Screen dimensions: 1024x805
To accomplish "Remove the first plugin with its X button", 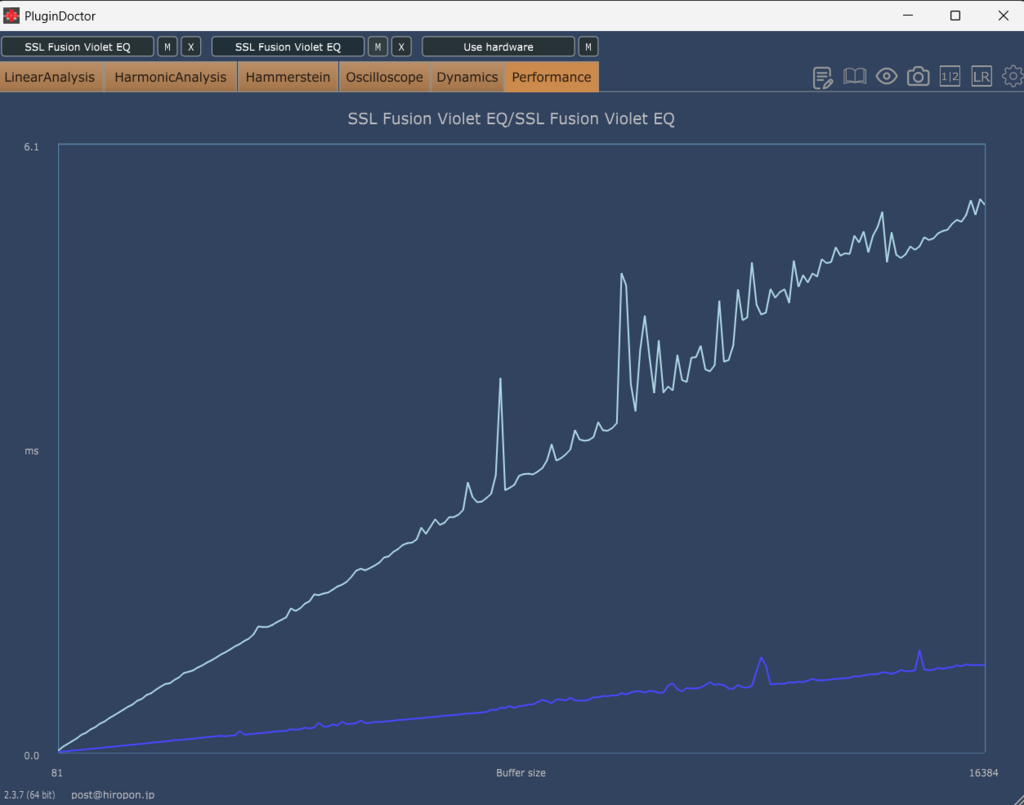I will pos(191,47).
